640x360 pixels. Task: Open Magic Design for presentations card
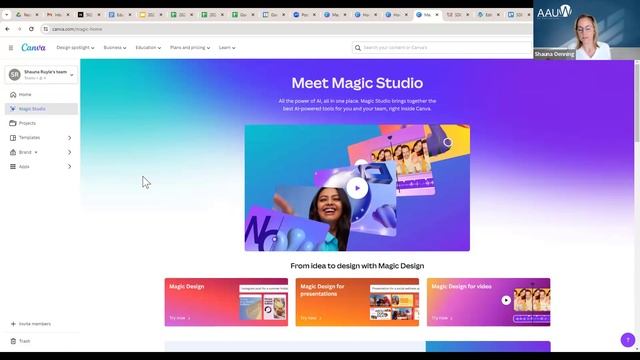357,302
